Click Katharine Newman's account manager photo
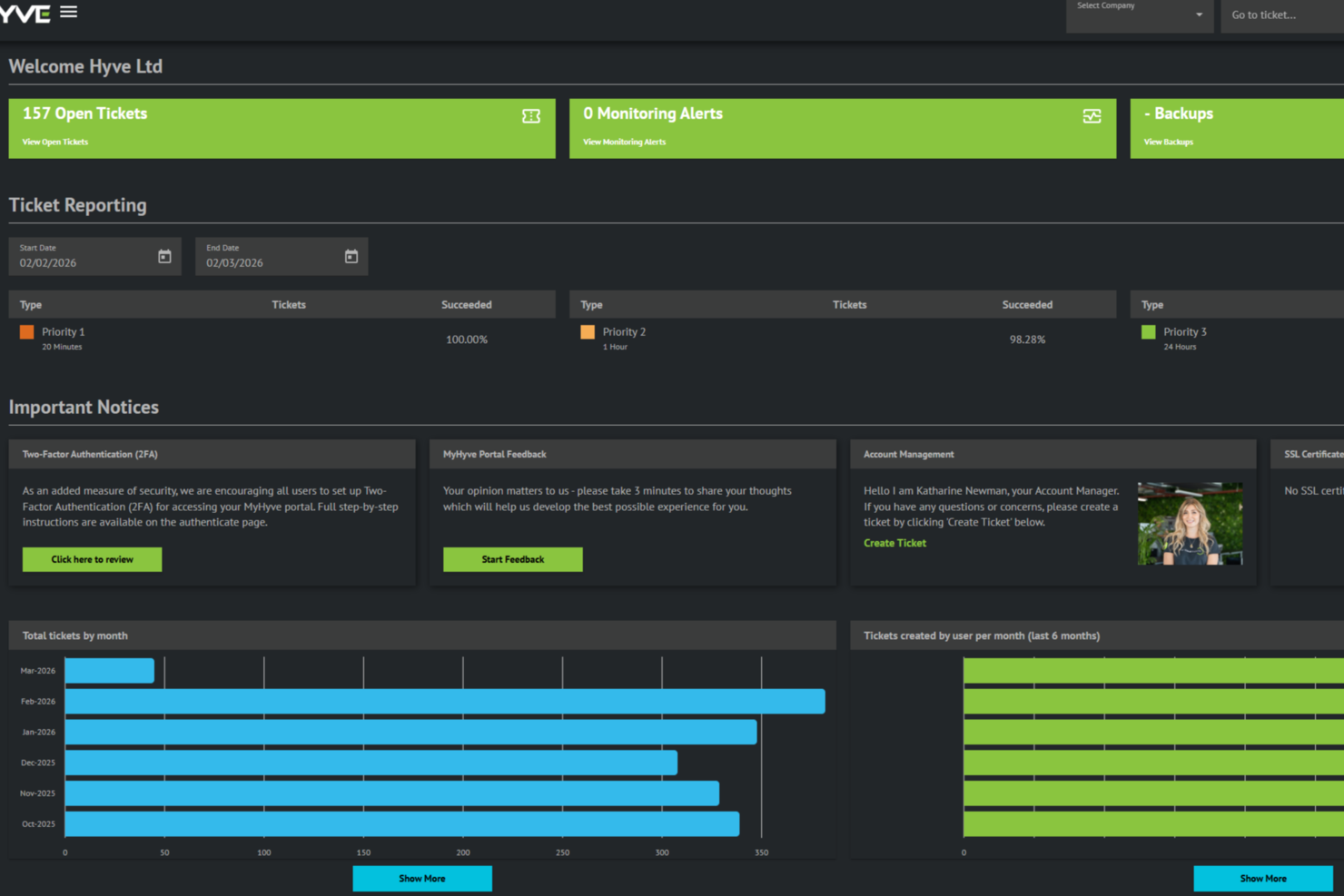 [x=1191, y=524]
